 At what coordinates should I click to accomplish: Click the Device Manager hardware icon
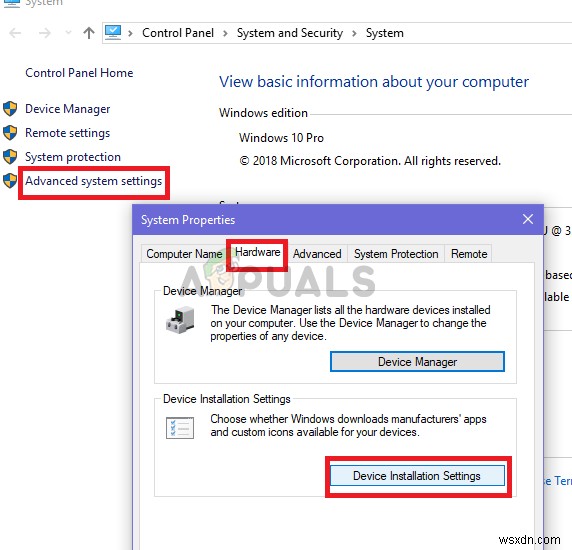[x=180, y=320]
